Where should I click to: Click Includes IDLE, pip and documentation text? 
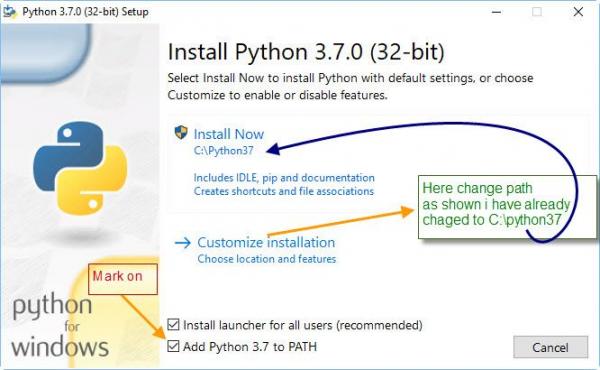click(x=284, y=178)
